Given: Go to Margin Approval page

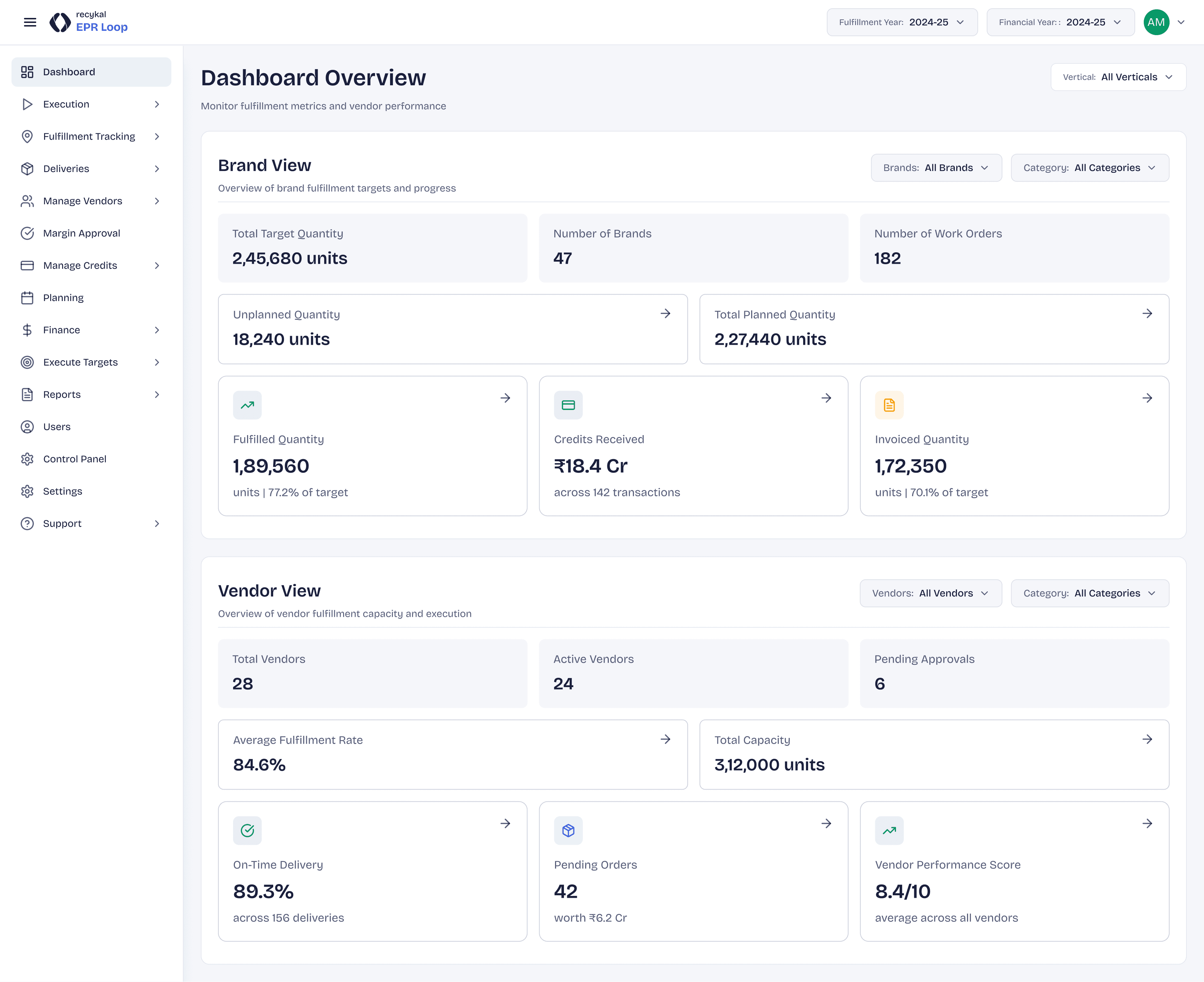Looking at the screenshot, I should pyautogui.click(x=81, y=233).
